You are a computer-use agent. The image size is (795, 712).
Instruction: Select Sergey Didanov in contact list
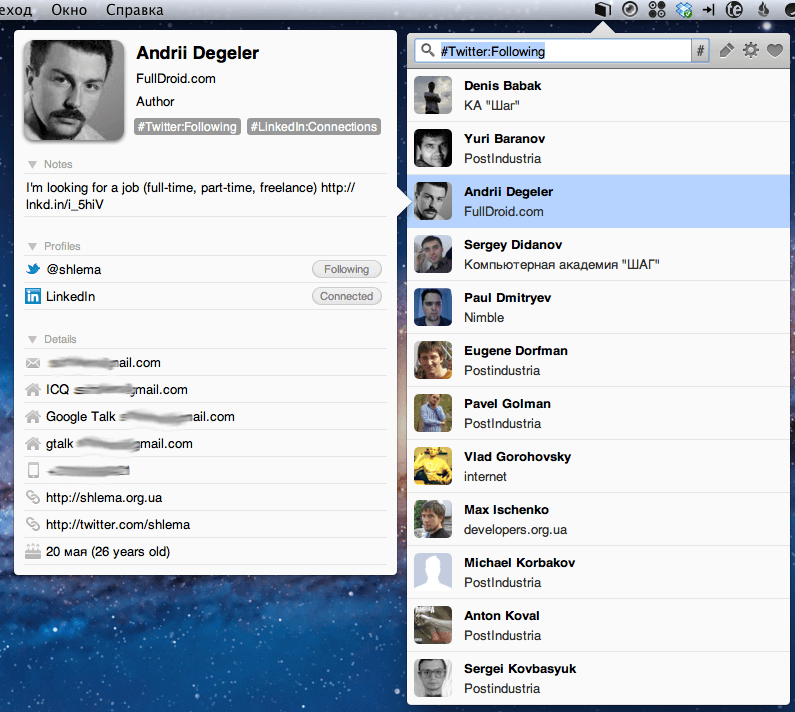click(x=598, y=254)
